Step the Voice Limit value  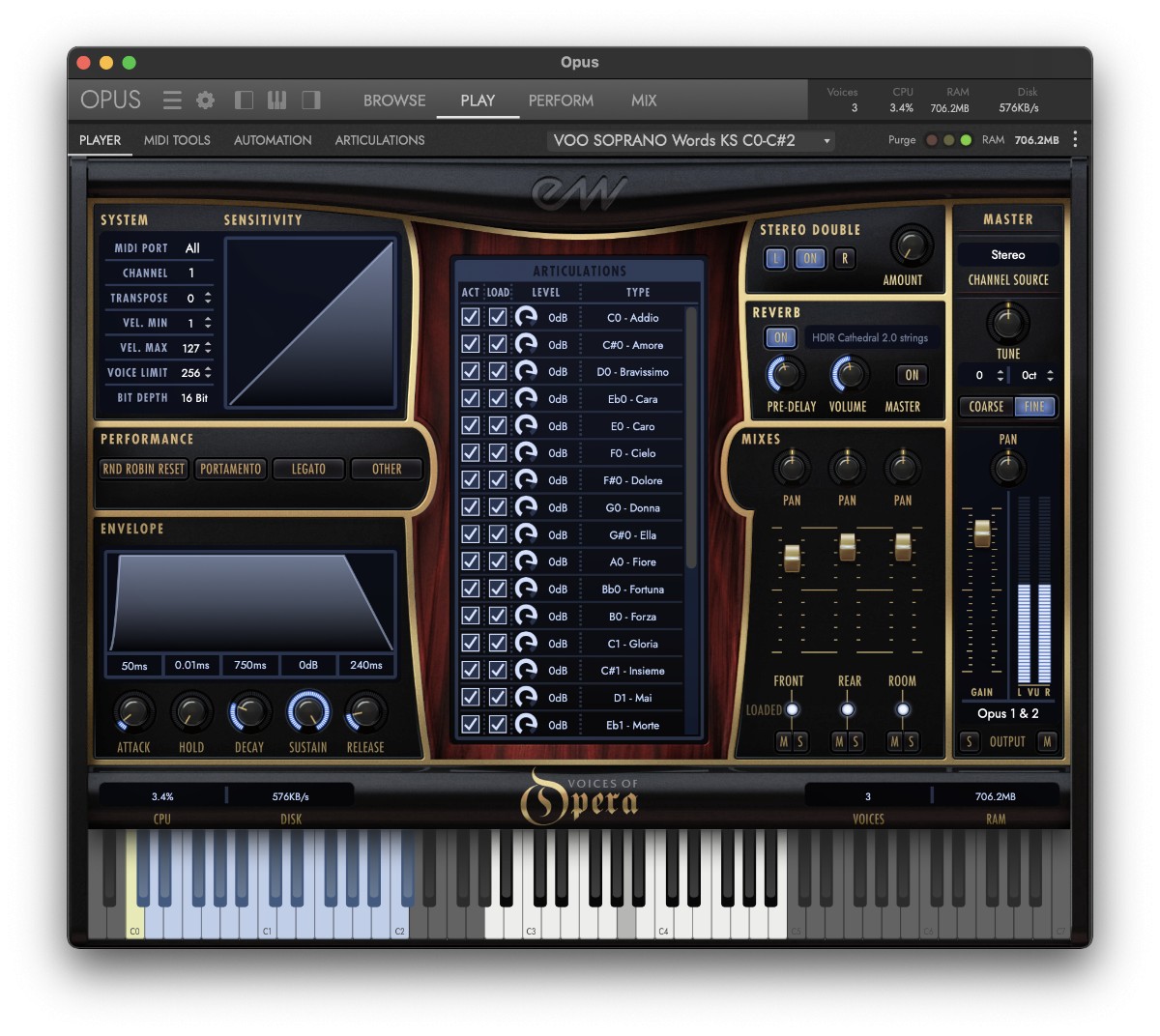[x=208, y=372]
